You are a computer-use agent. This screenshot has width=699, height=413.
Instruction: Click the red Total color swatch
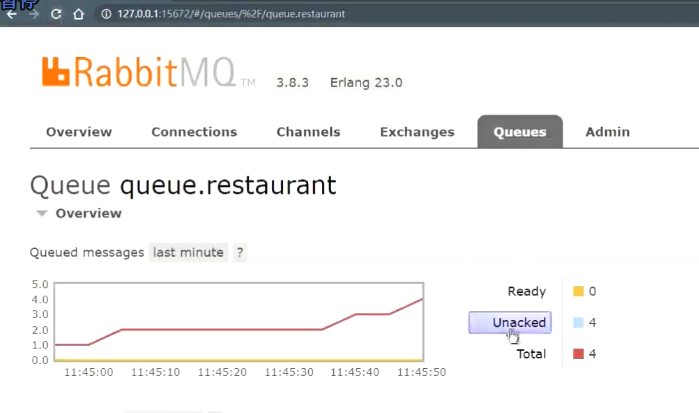point(578,354)
